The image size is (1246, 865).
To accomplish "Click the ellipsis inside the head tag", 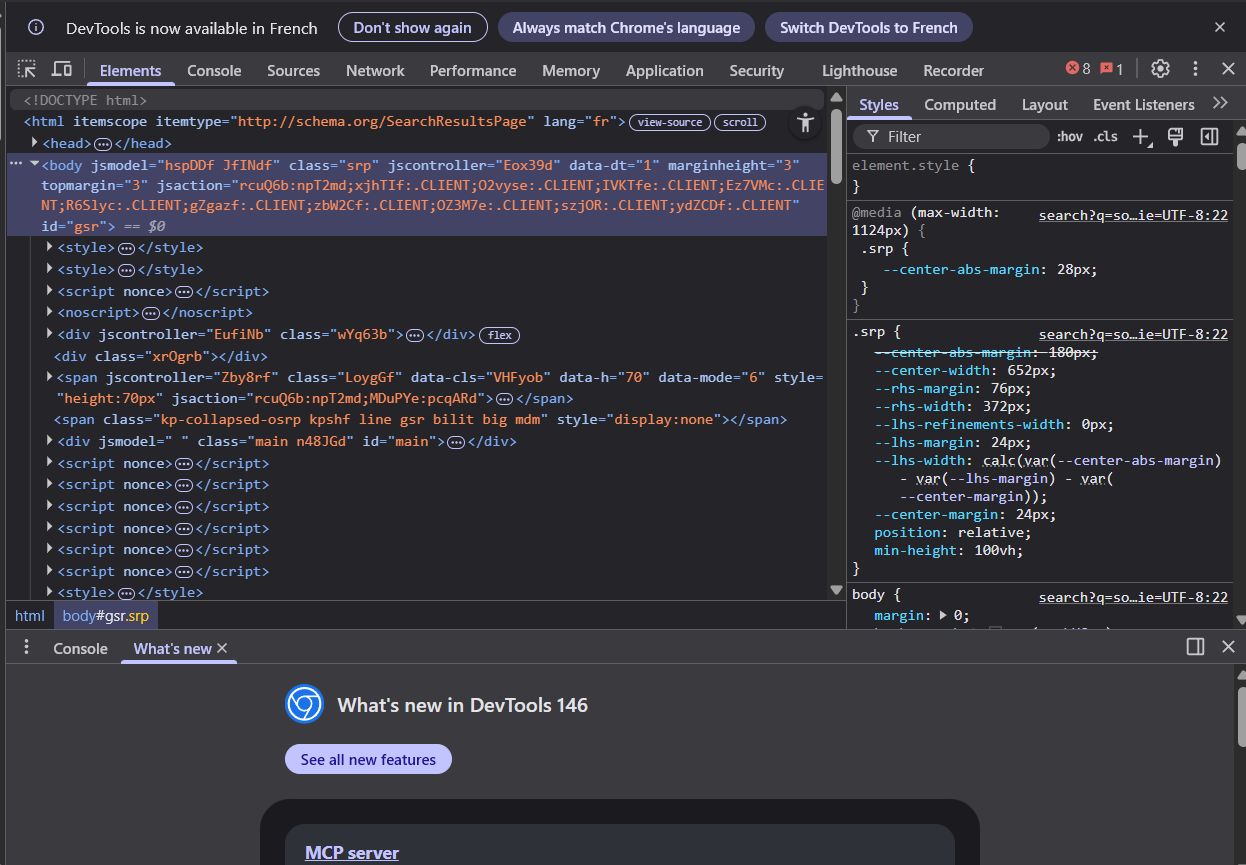I will [103, 144].
